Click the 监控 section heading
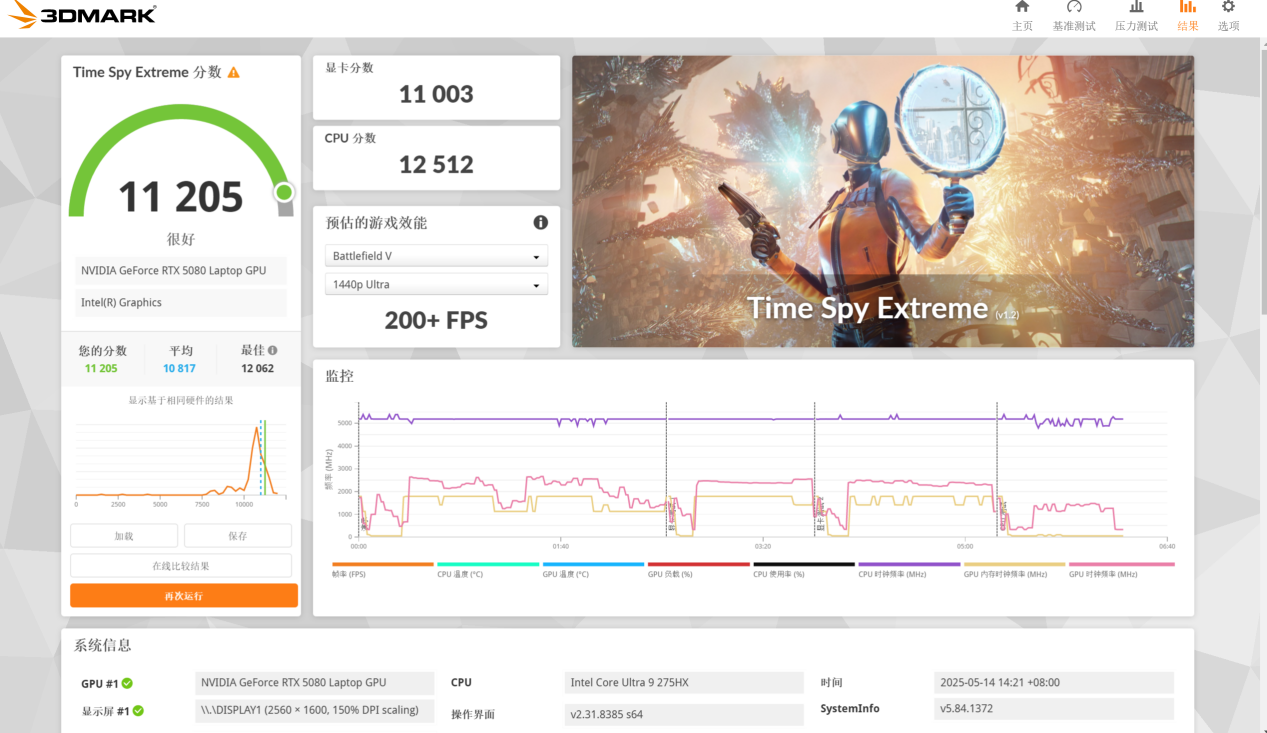 point(339,376)
